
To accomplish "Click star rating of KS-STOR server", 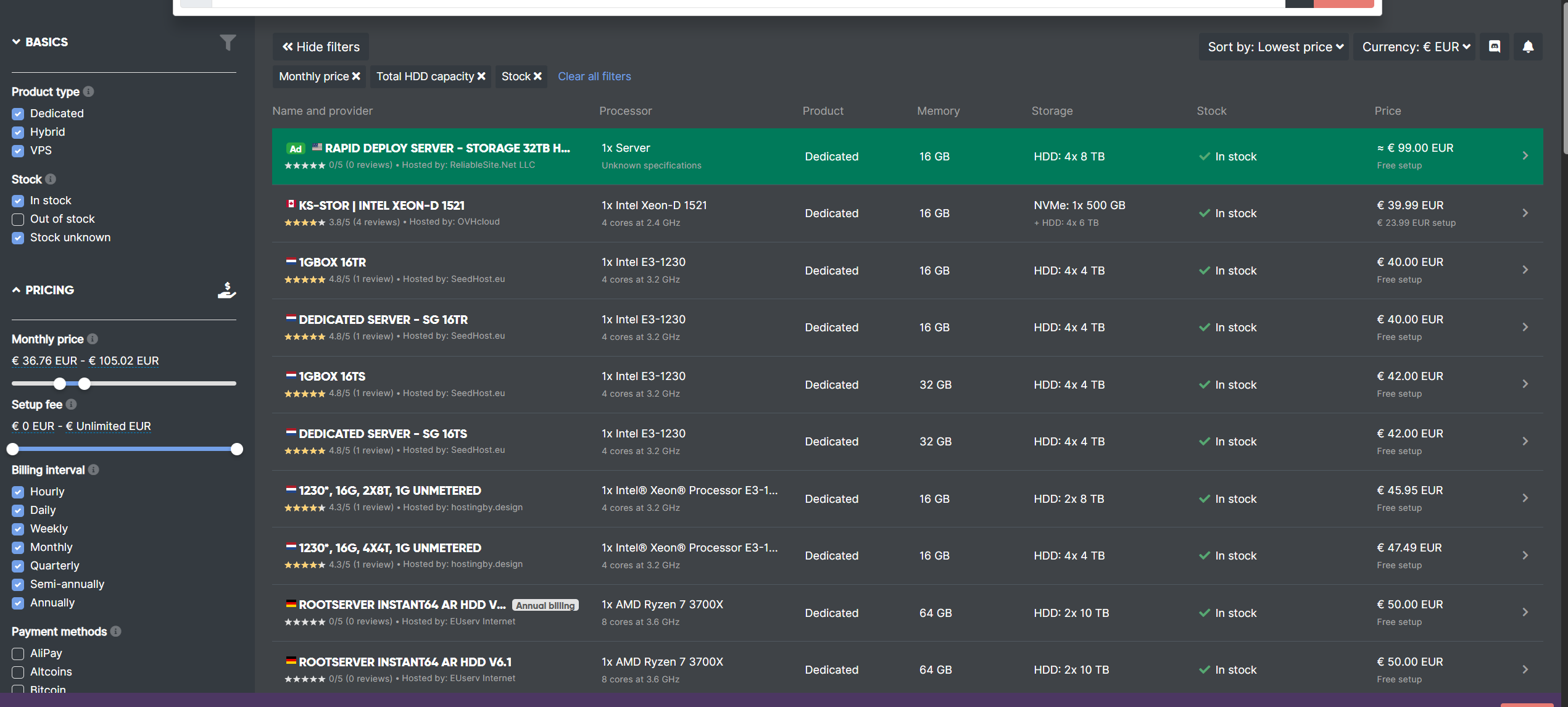I will point(305,222).
